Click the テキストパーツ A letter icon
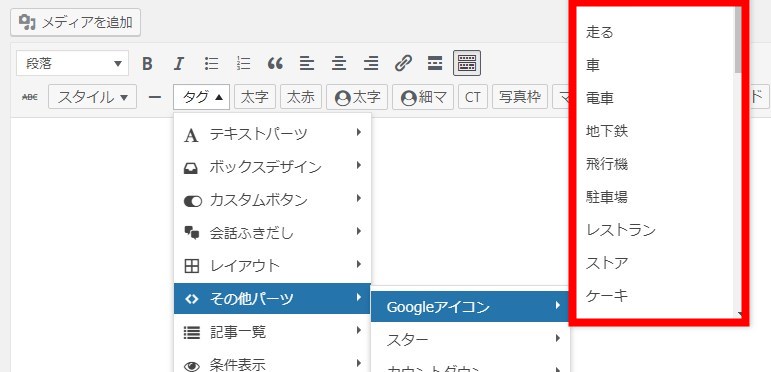The image size is (771, 372). (191, 135)
